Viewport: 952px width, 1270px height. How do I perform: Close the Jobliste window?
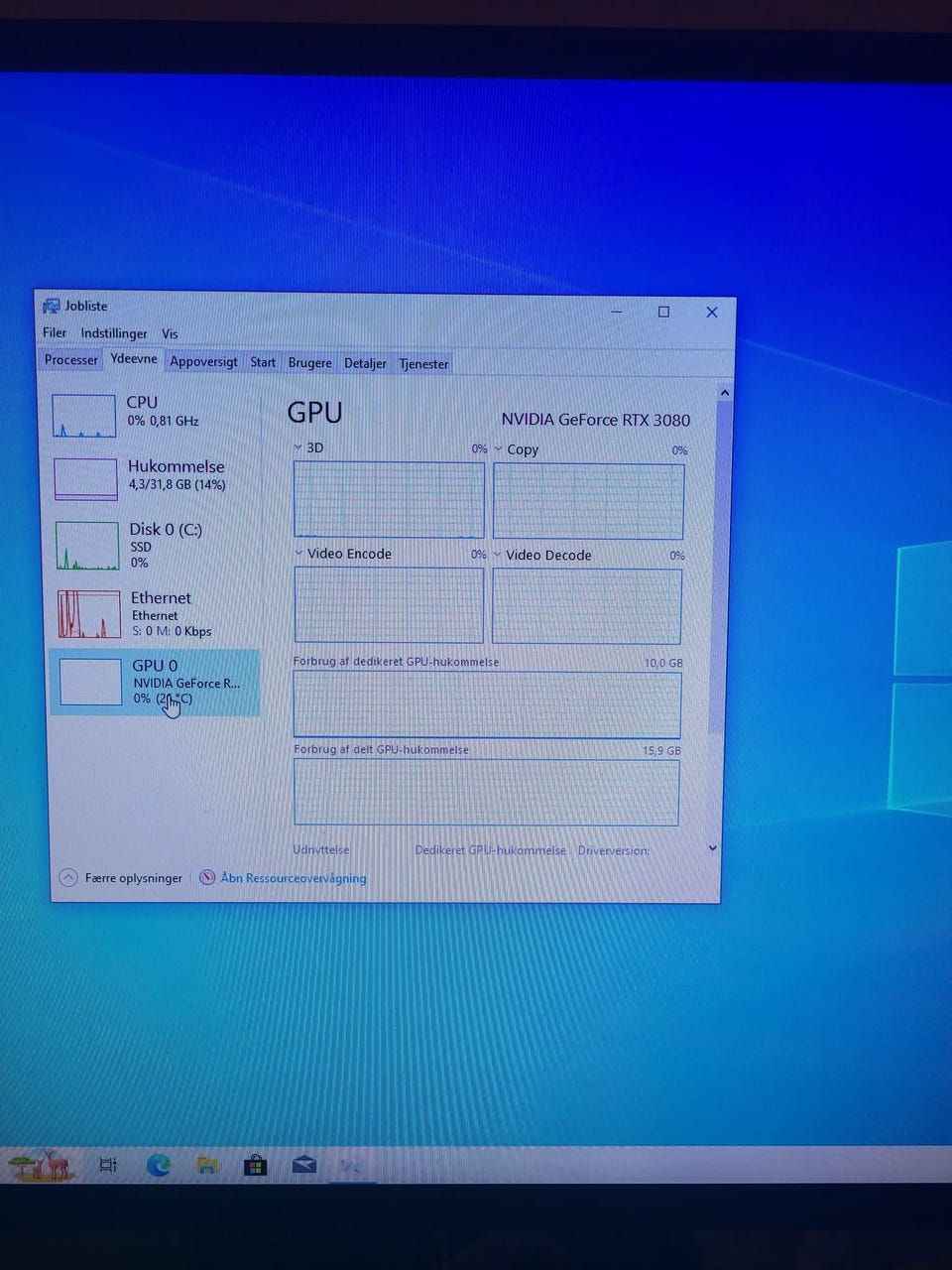pyautogui.click(x=711, y=313)
